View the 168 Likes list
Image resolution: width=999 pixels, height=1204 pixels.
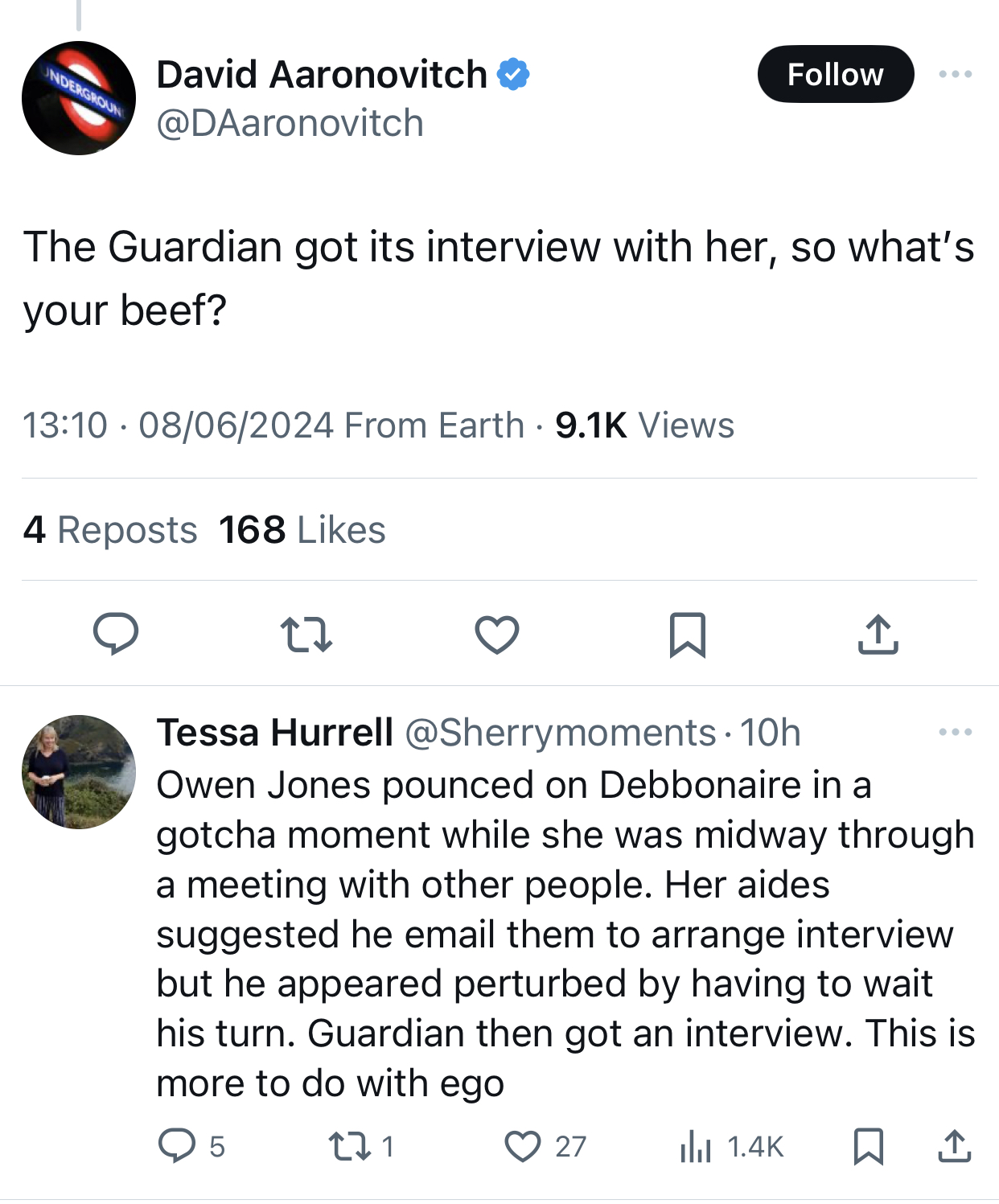302,530
